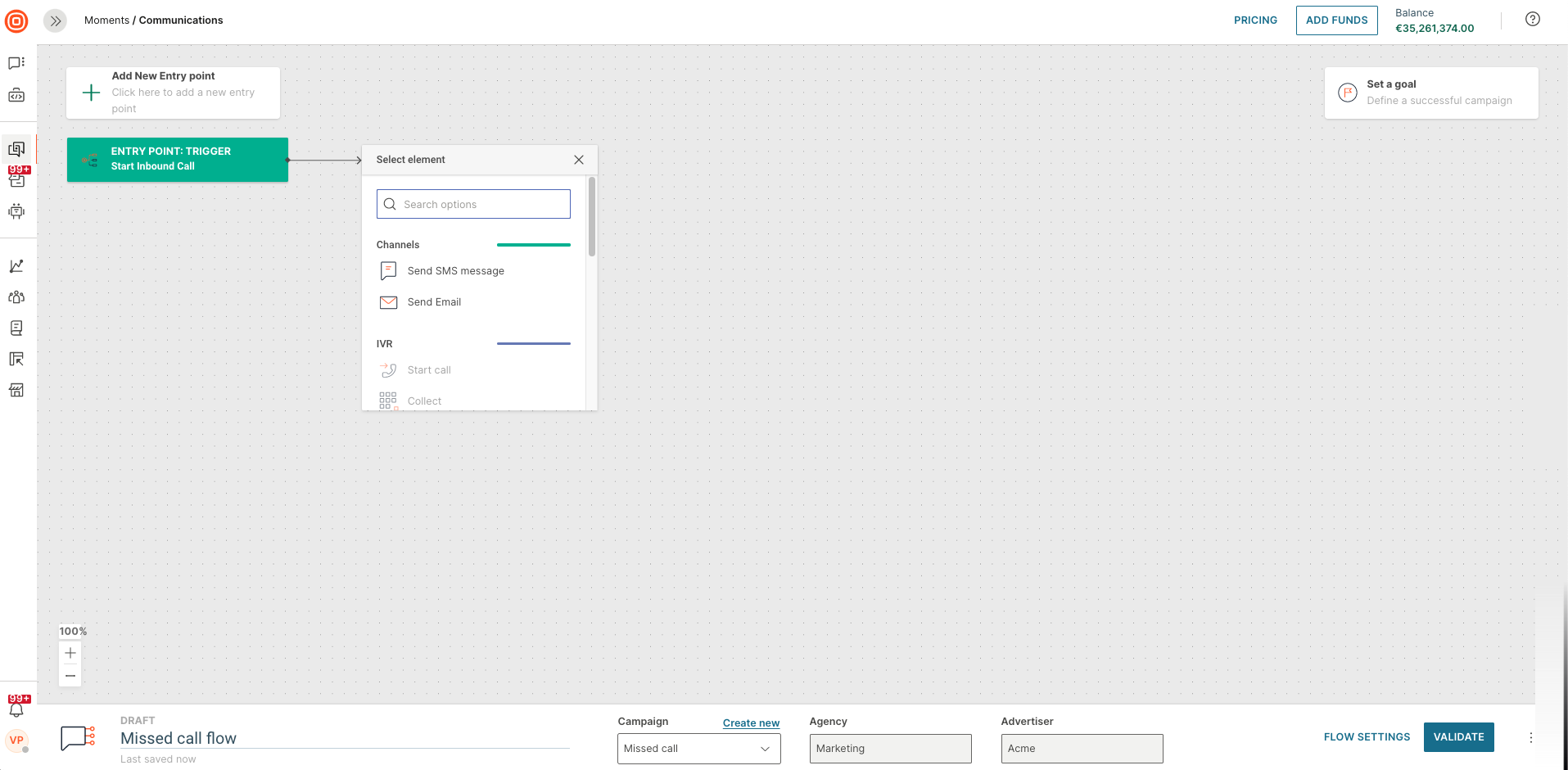The height and width of the screenshot is (770, 1568).
Task: Open the Campaign dropdown showing Missed call
Action: [x=698, y=749]
